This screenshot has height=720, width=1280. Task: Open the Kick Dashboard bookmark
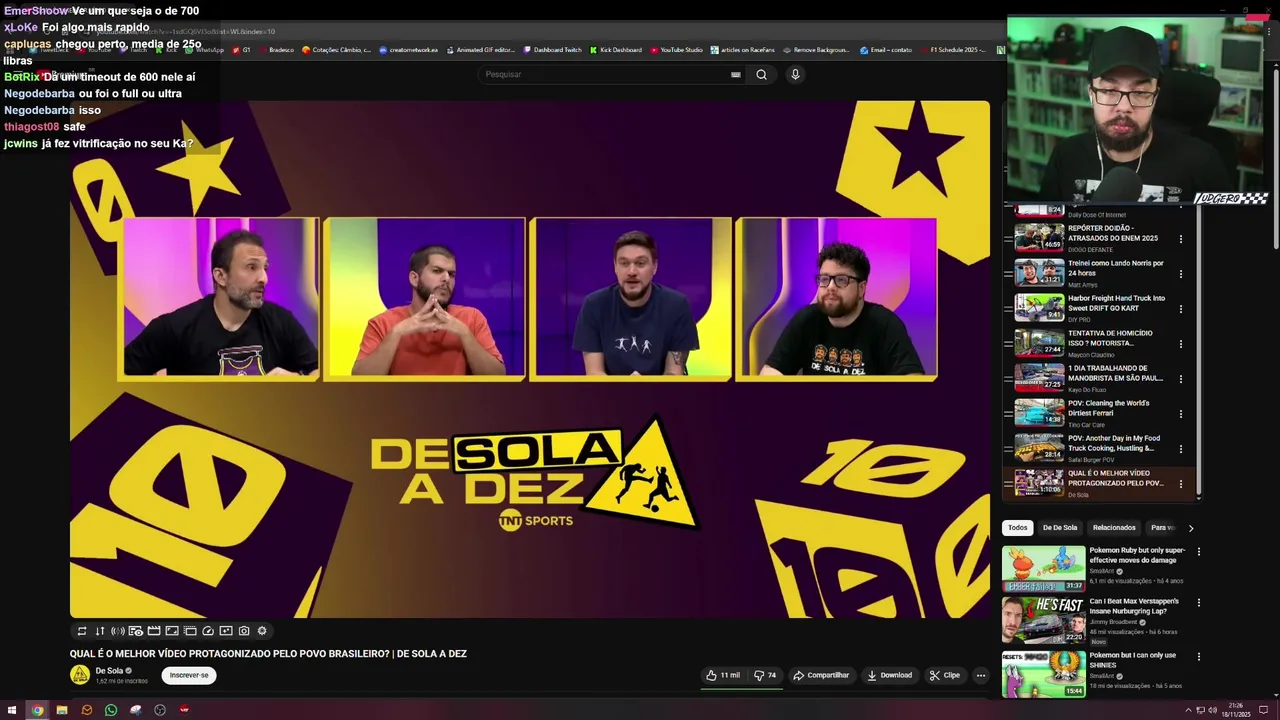pos(616,50)
